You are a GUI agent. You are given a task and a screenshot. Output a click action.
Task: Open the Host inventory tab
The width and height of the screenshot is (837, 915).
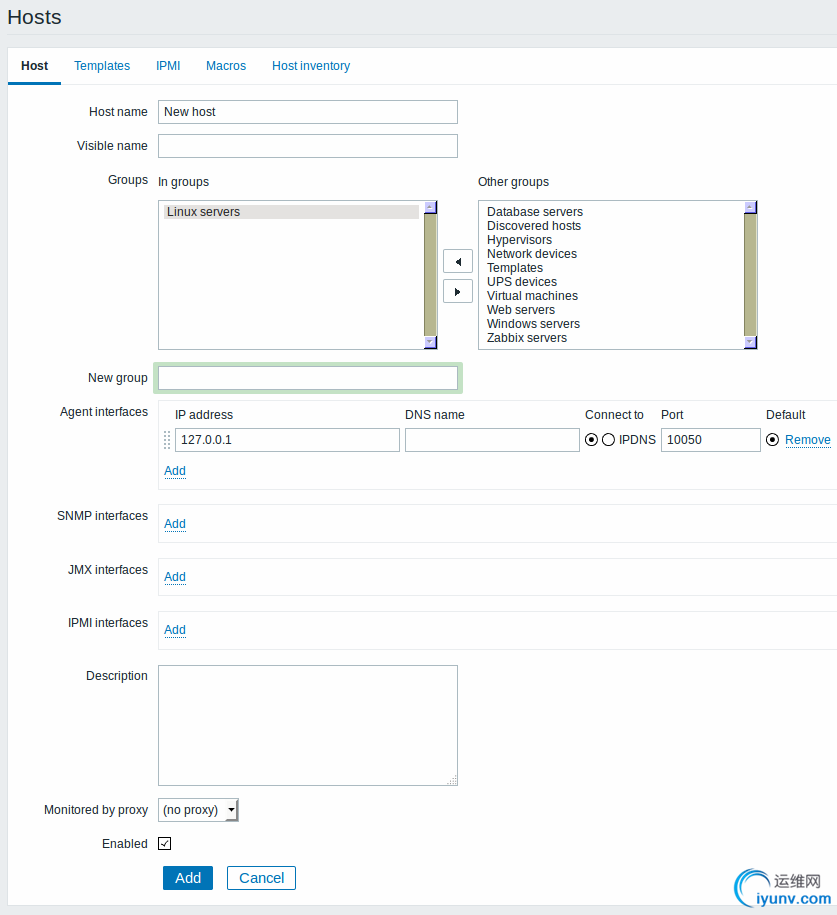311,66
